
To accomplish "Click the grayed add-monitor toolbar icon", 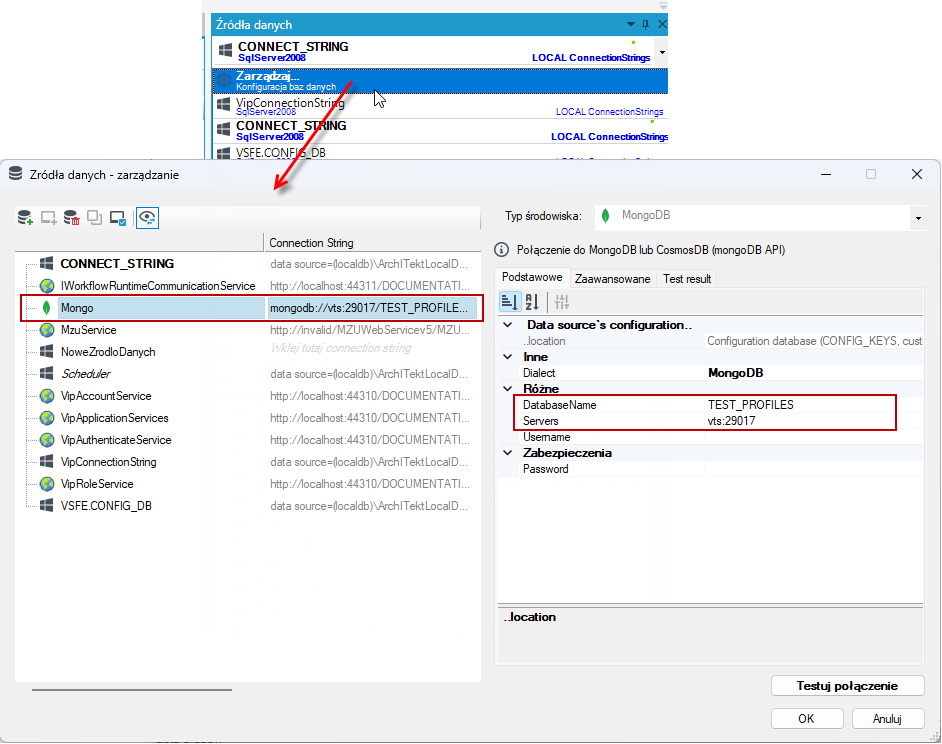I will [x=48, y=218].
